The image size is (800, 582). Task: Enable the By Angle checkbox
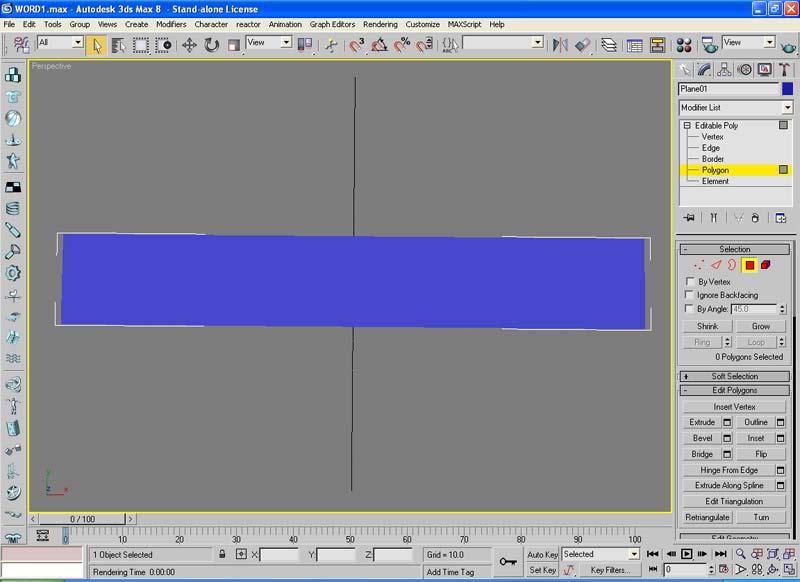click(689, 308)
